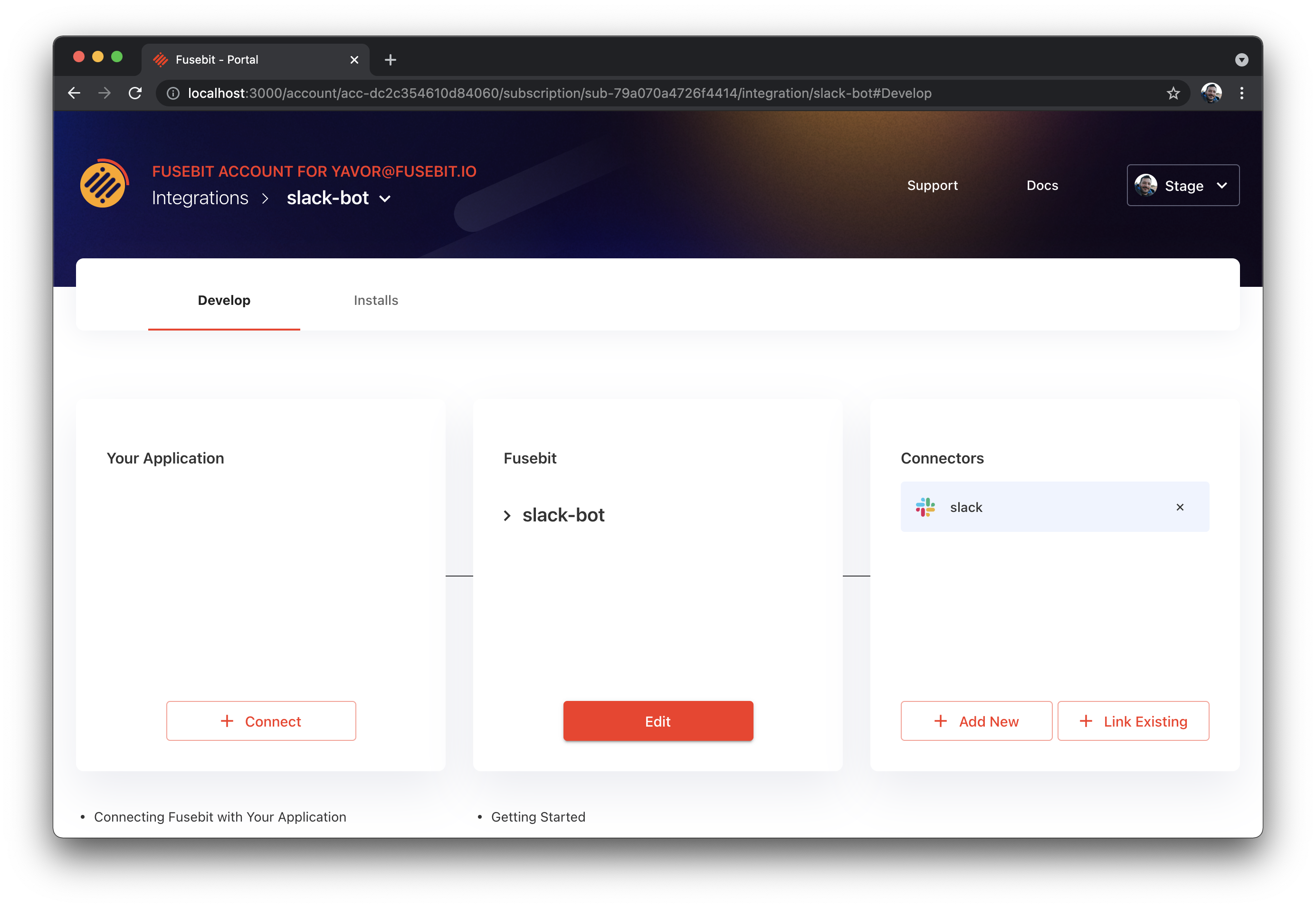Open the Support link in the header
The height and width of the screenshot is (908, 1316).
click(x=932, y=186)
